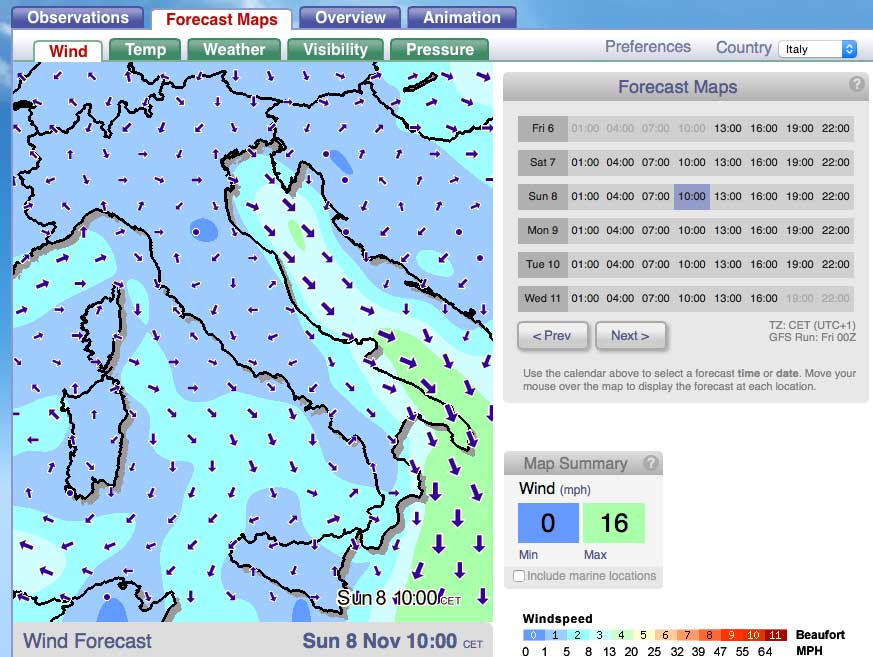Viewport: 873px width, 657px height.
Task: Open the Animation tab
Action: tap(461, 17)
